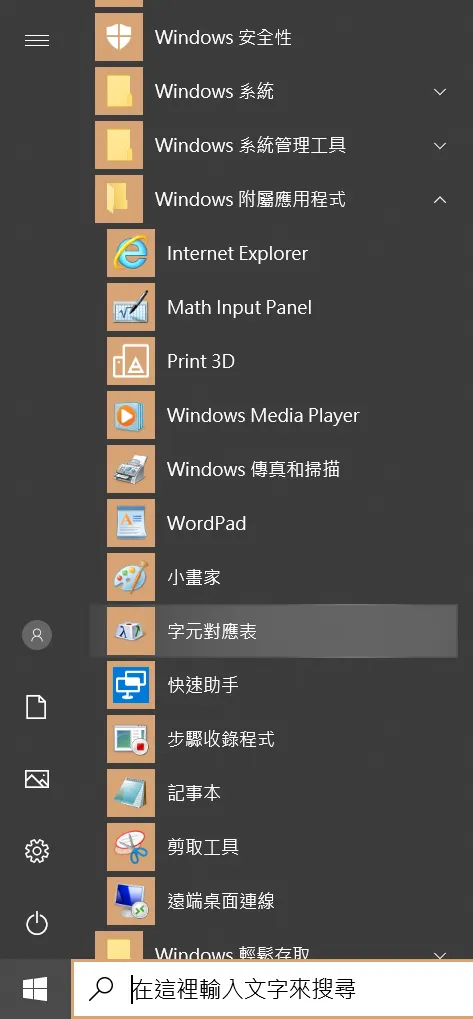The height and width of the screenshot is (1019, 473).
Task: Click the 剪取工具 label
Action: 203,846
